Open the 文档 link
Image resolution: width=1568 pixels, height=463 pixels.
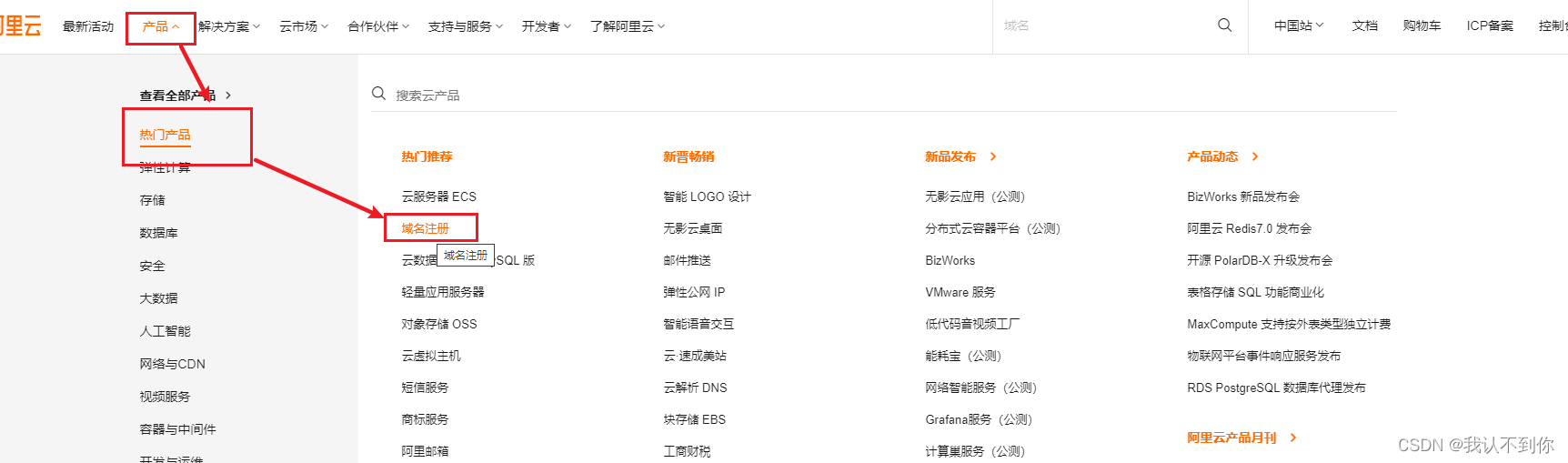(x=1364, y=25)
